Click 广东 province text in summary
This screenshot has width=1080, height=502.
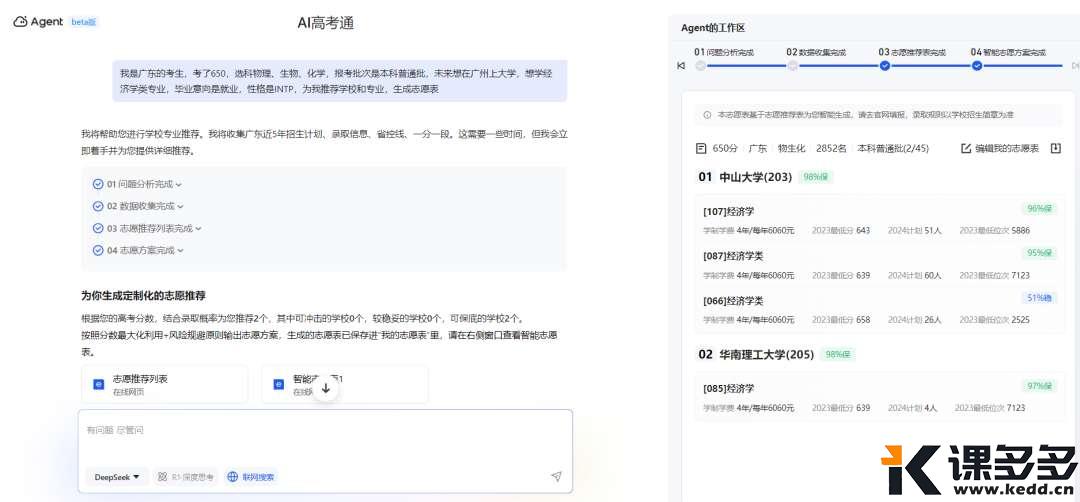pyautogui.click(x=758, y=148)
